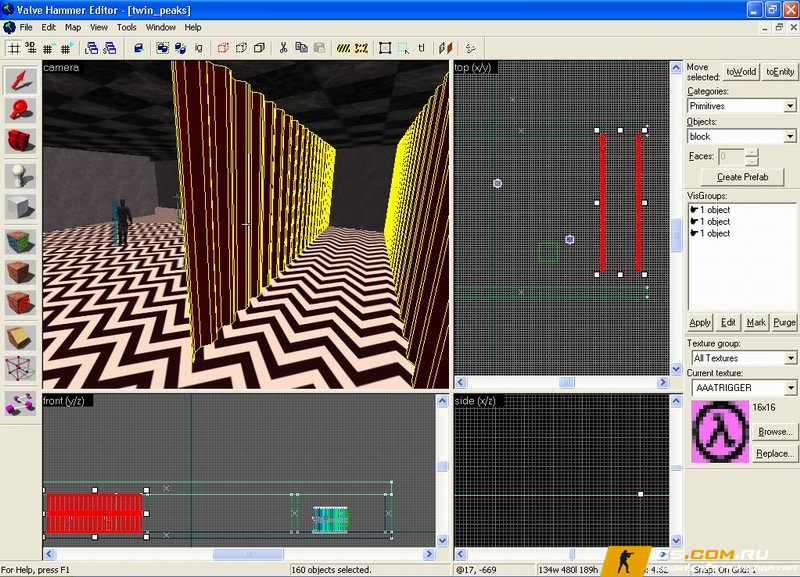The width and height of the screenshot is (800, 577).
Task: Open the Window menu
Action: click(161, 27)
